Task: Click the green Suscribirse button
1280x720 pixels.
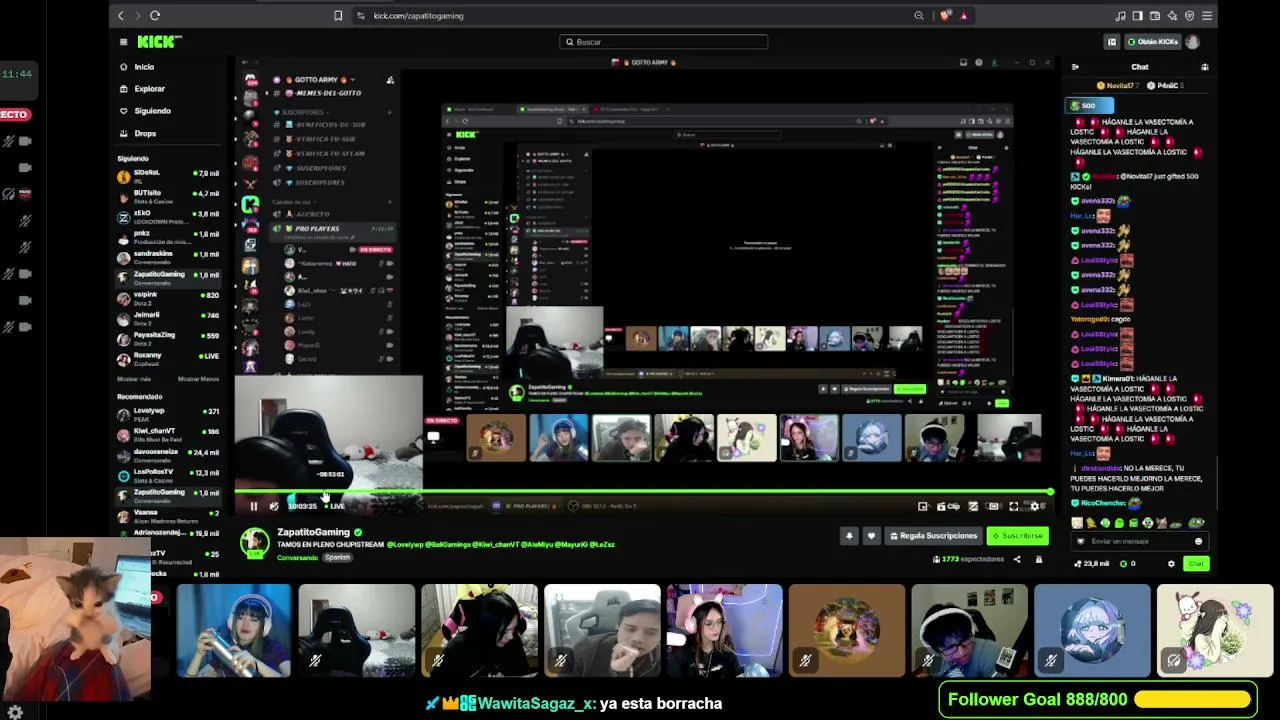Action: 1017,536
